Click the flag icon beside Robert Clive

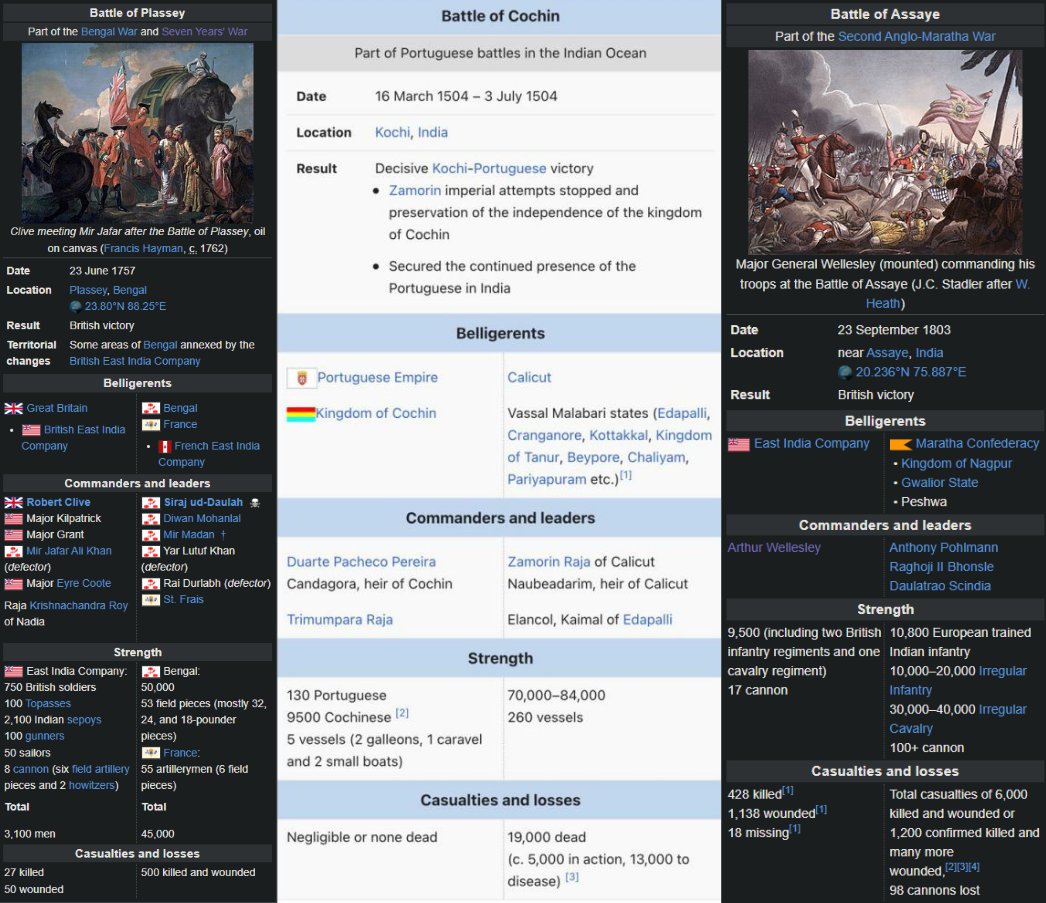pos(13,502)
